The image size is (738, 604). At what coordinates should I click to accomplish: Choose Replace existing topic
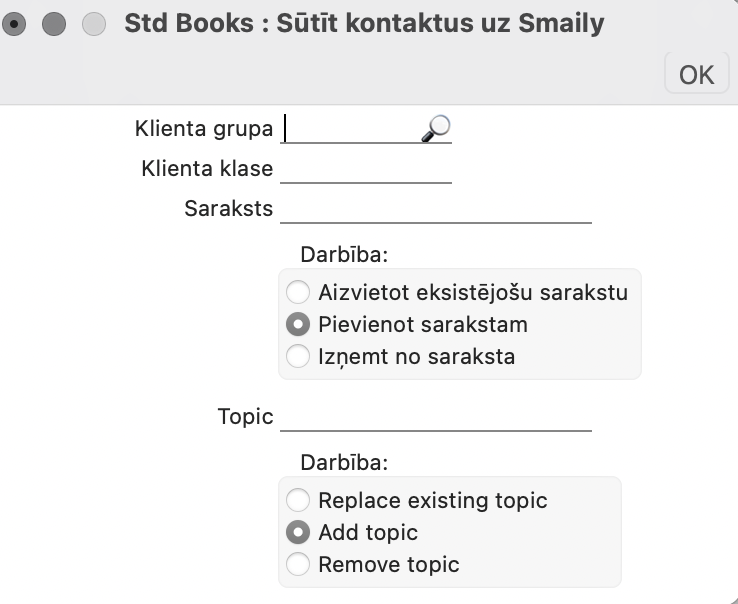tap(298, 500)
